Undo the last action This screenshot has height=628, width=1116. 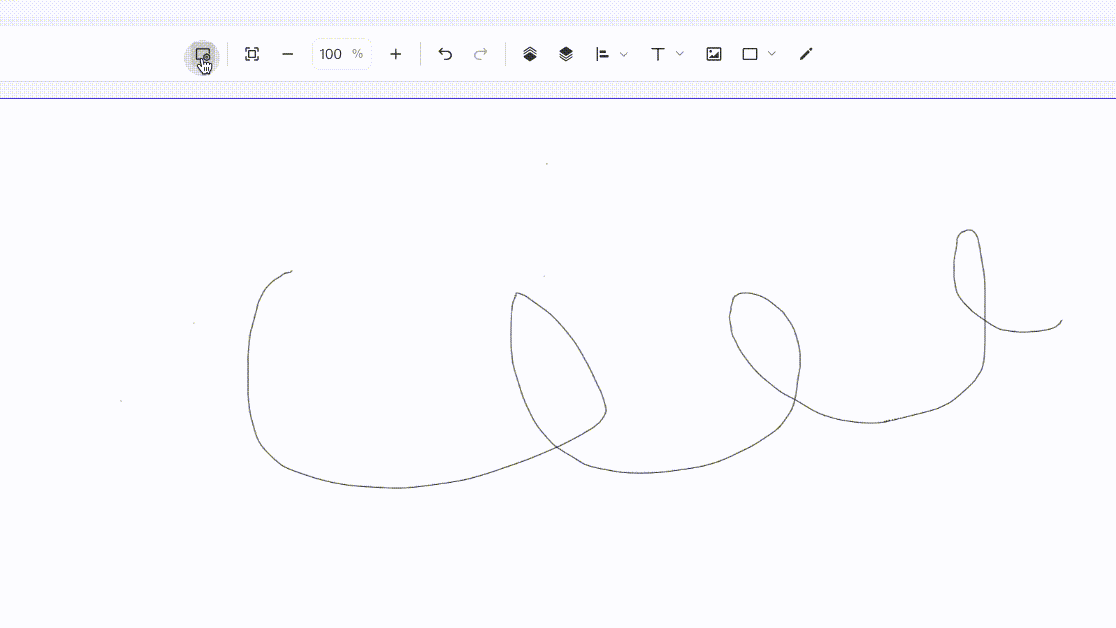pyautogui.click(x=445, y=54)
